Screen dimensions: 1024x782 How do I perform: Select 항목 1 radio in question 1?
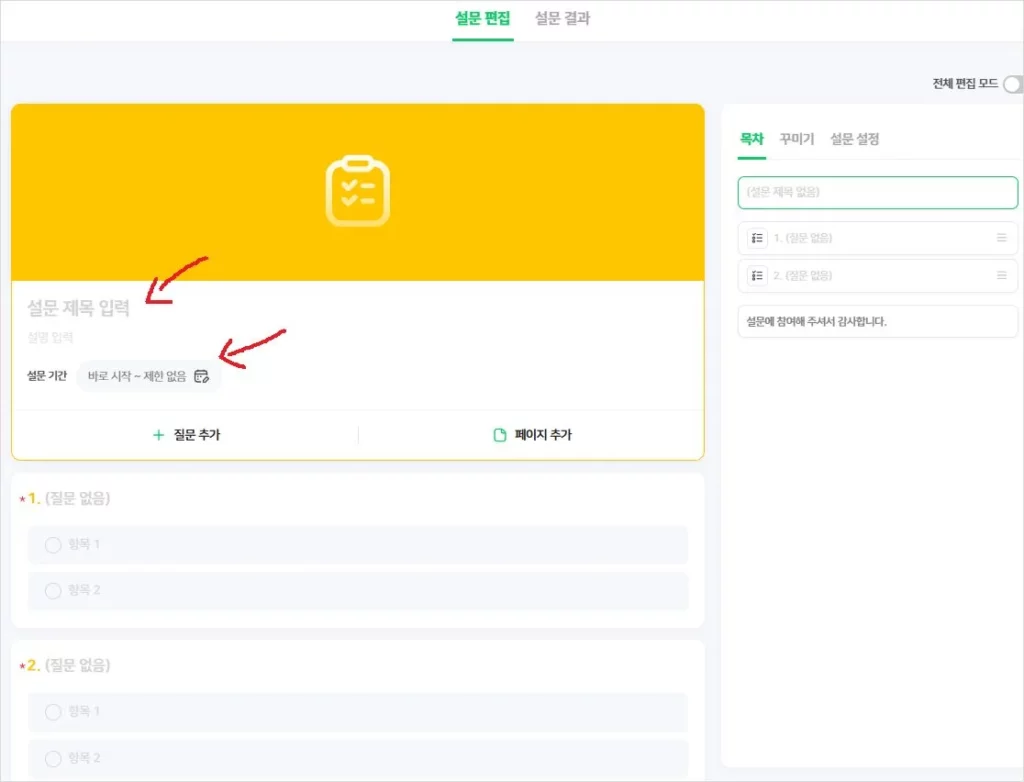pyautogui.click(x=53, y=545)
